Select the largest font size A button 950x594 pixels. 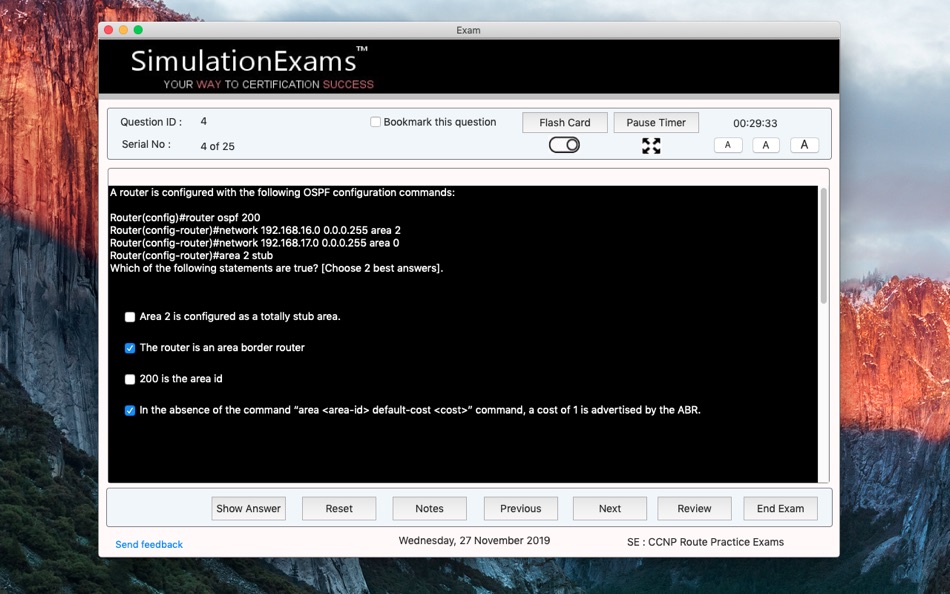(804, 145)
